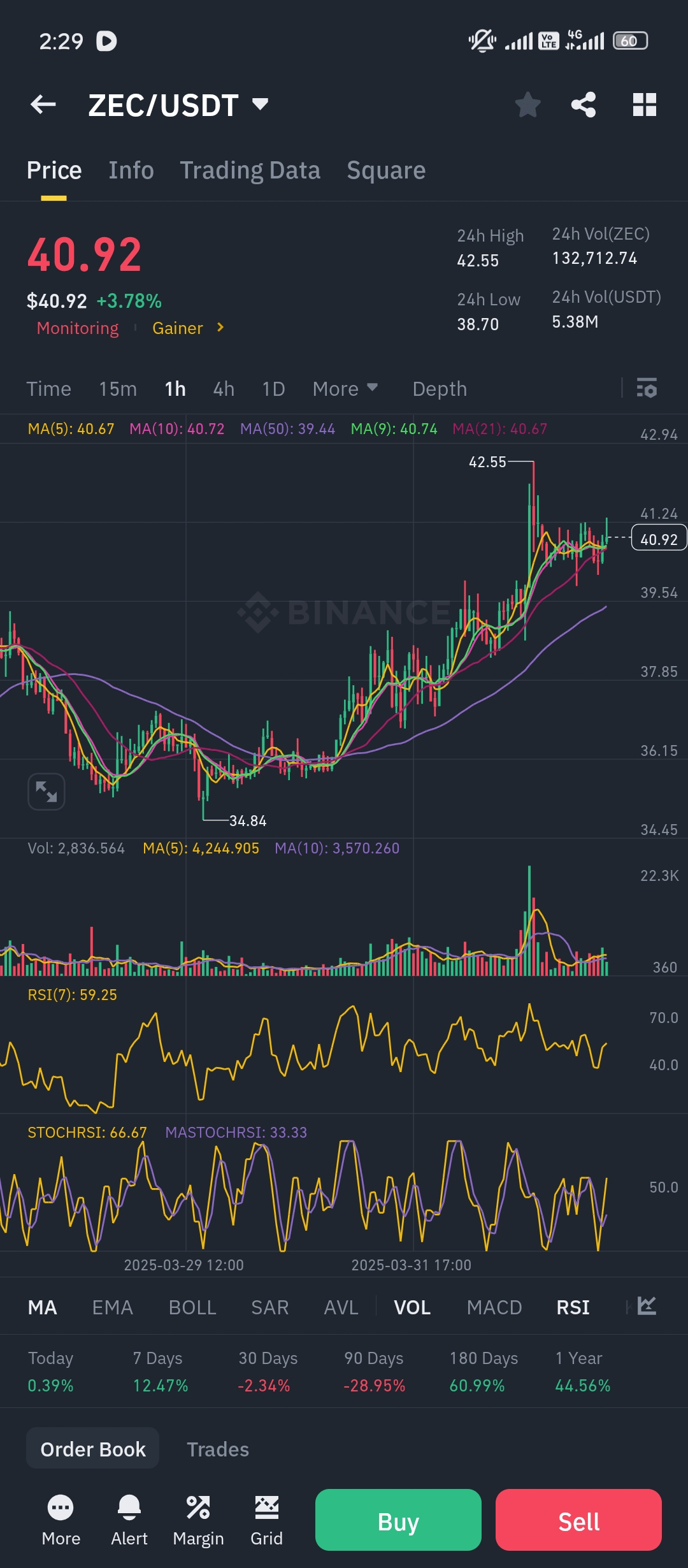Image resolution: width=688 pixels, height=1568 pixels.
Task: Tap the 30 Days -2.34% performance
Action: pyautogui.click(x=268, y=1371)
